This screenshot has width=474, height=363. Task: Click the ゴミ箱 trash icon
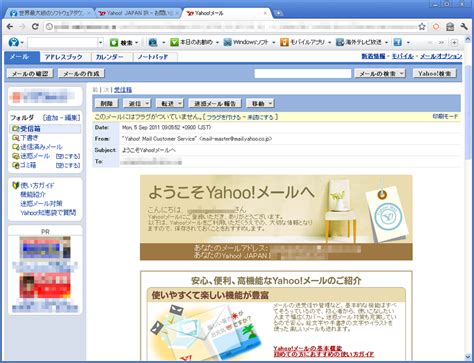pos(15,165)
